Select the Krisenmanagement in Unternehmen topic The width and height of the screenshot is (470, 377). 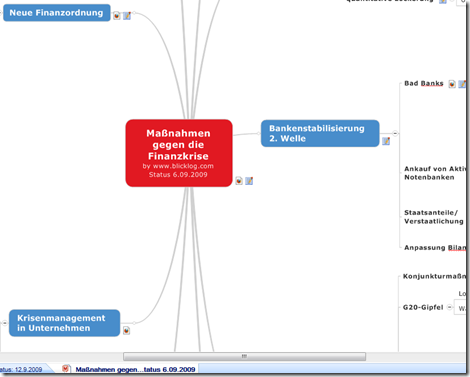64,323
